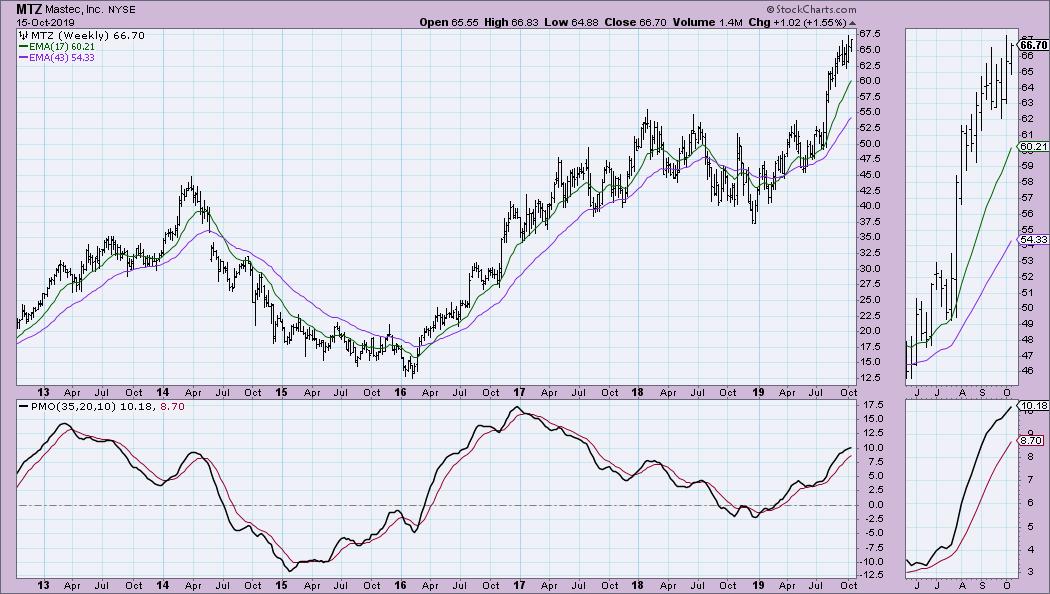Click the 10.18 PMO tag in zoom panel
The image size is (1050, 594).
pyautogui.click(x=1033, y=405)
